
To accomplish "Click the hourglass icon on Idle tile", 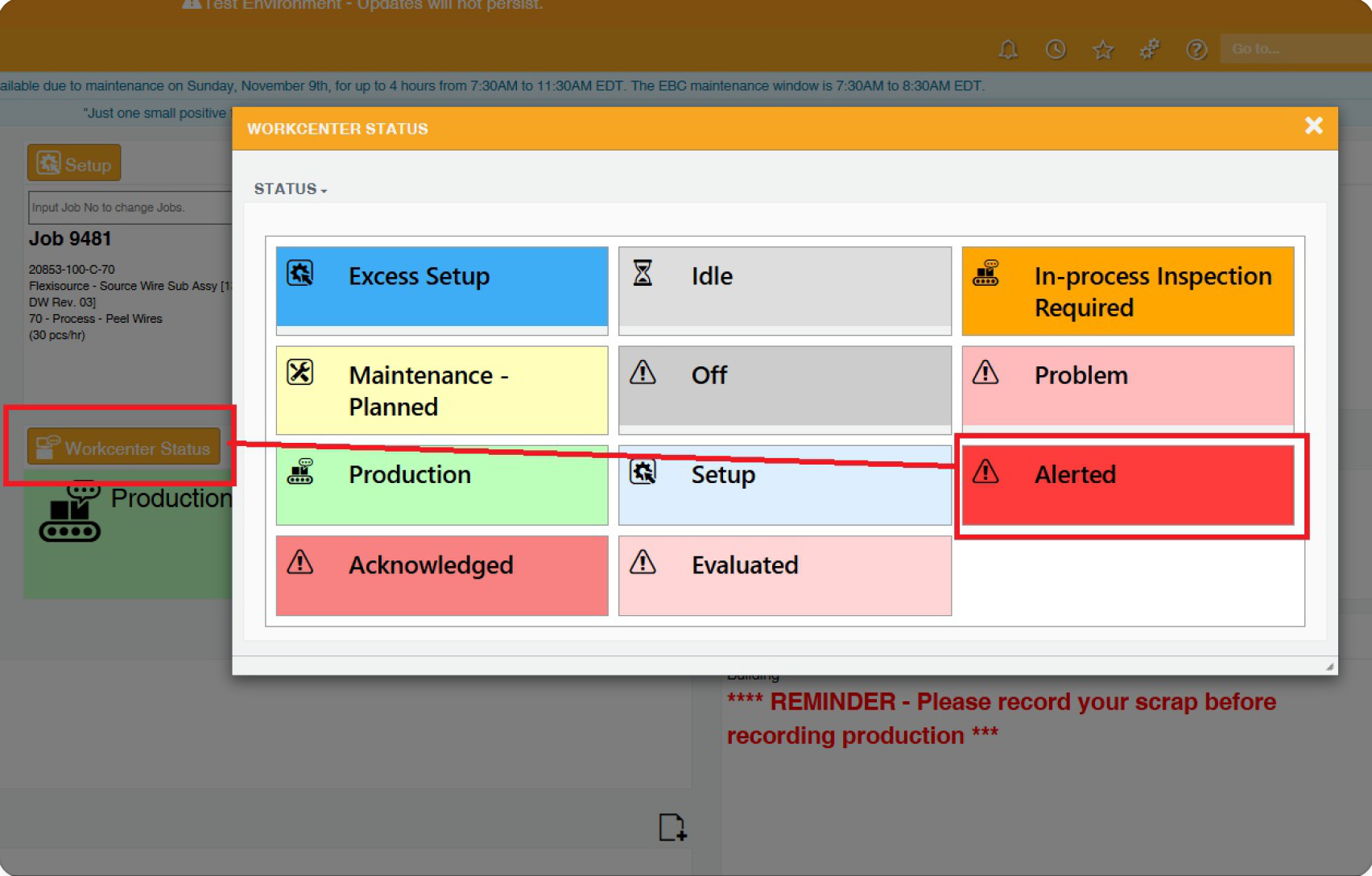I will pos(643,273).
